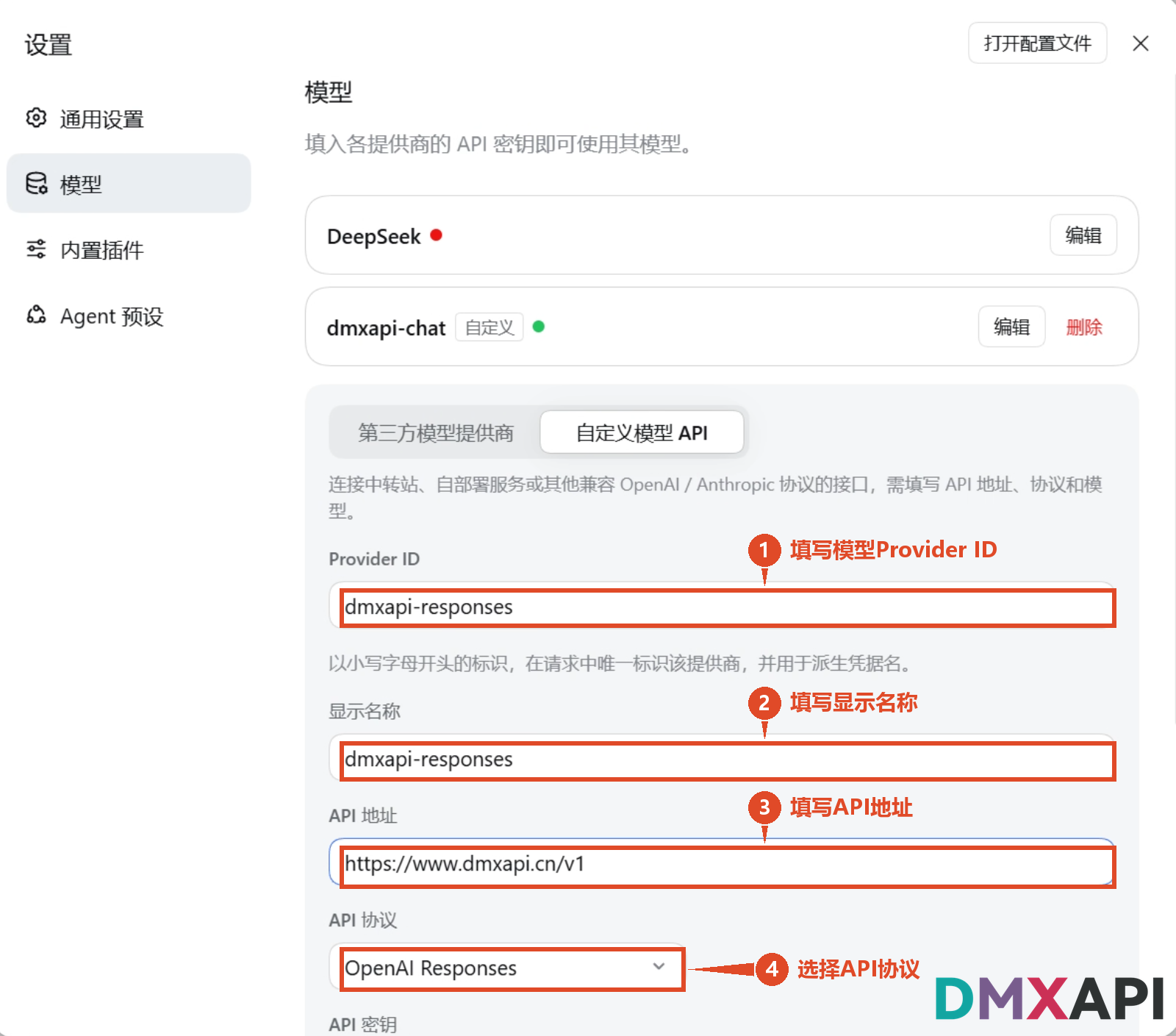Edit the DeepSeek provider
The width and height of the screenshot is (1176, 1036).
tap(1083, 235)
